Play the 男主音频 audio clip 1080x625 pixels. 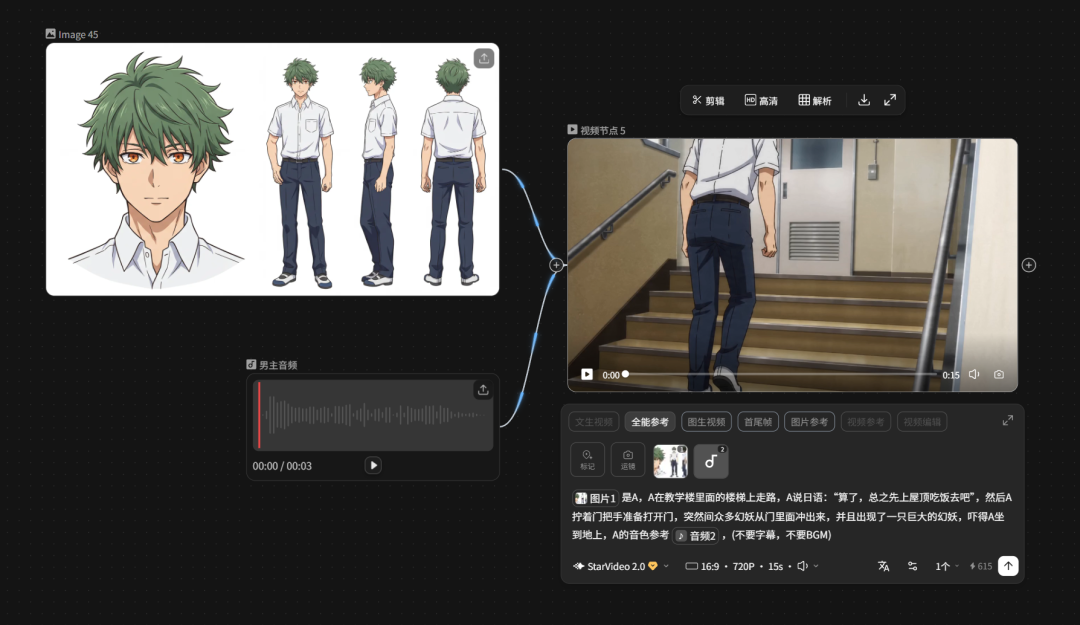click(373, 465)
